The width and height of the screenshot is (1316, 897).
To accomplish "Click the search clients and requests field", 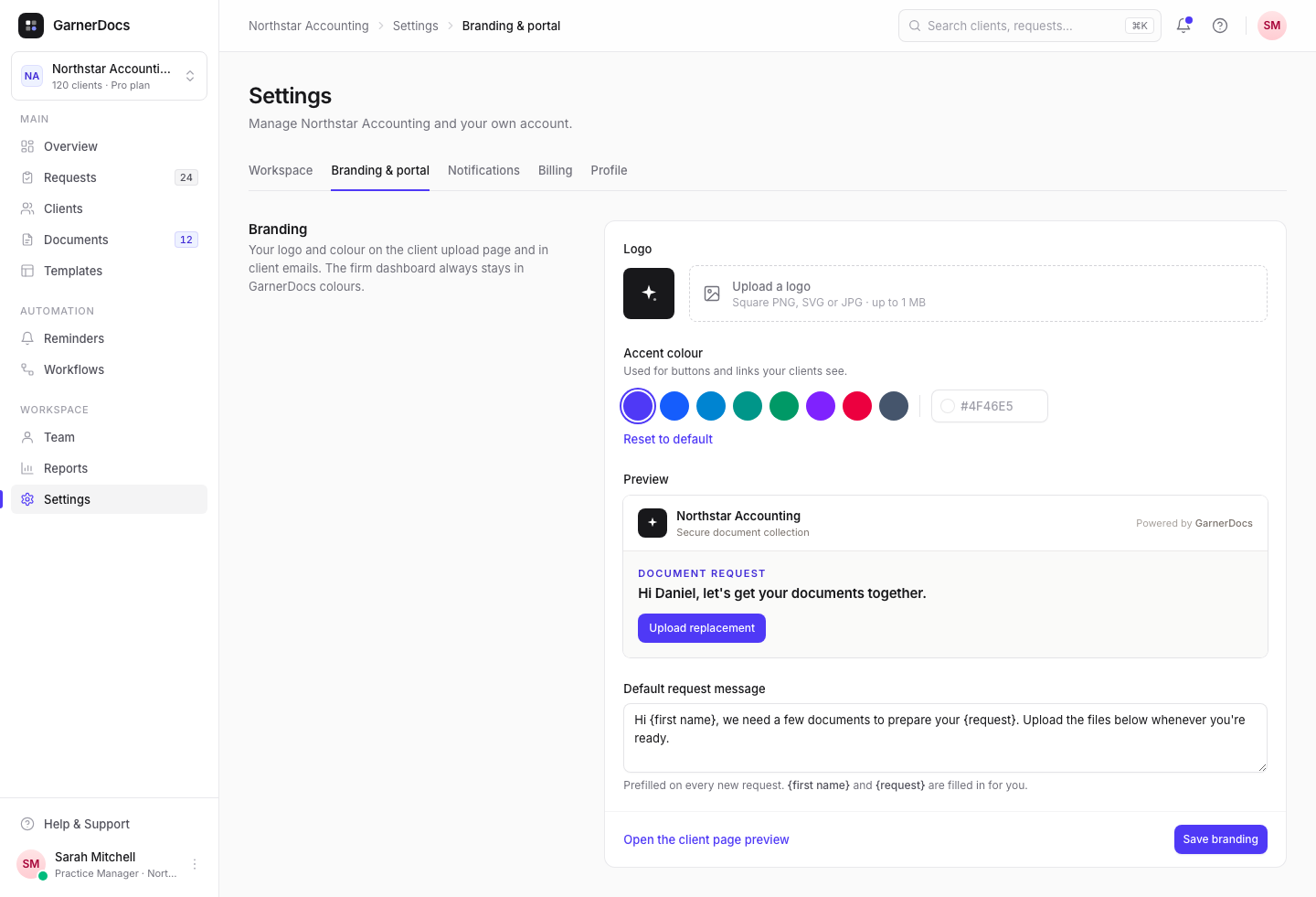I will [1030, 26].
